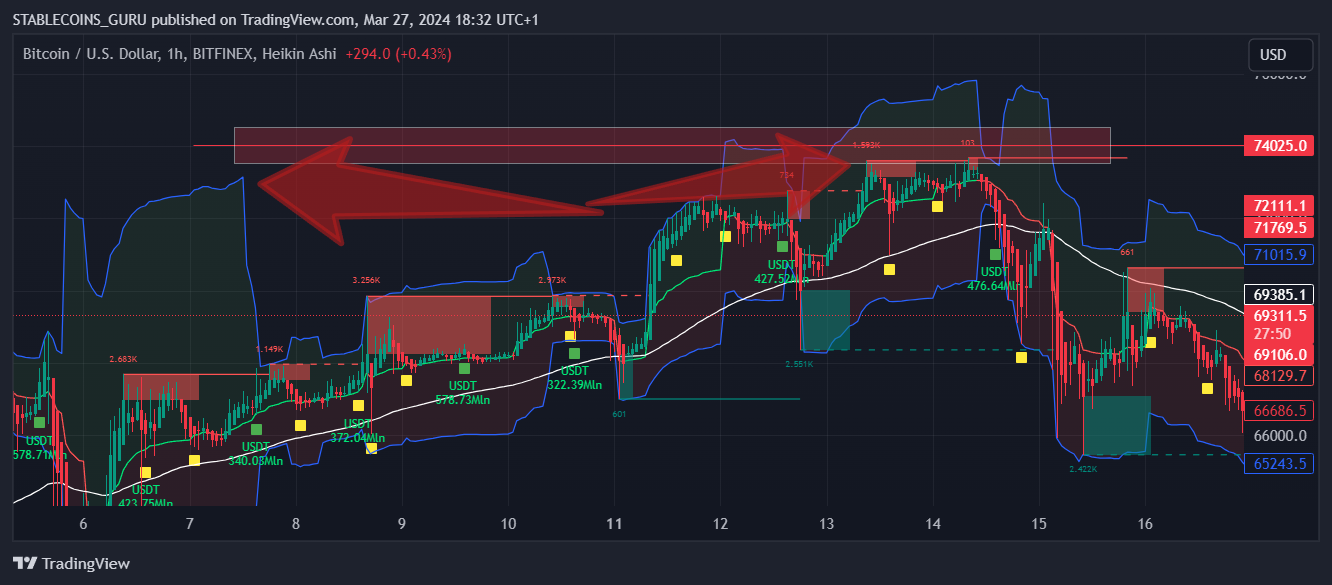Click the 72111.1 price label
This screenshot has width=1332, height=585.
pos(1280,206)
